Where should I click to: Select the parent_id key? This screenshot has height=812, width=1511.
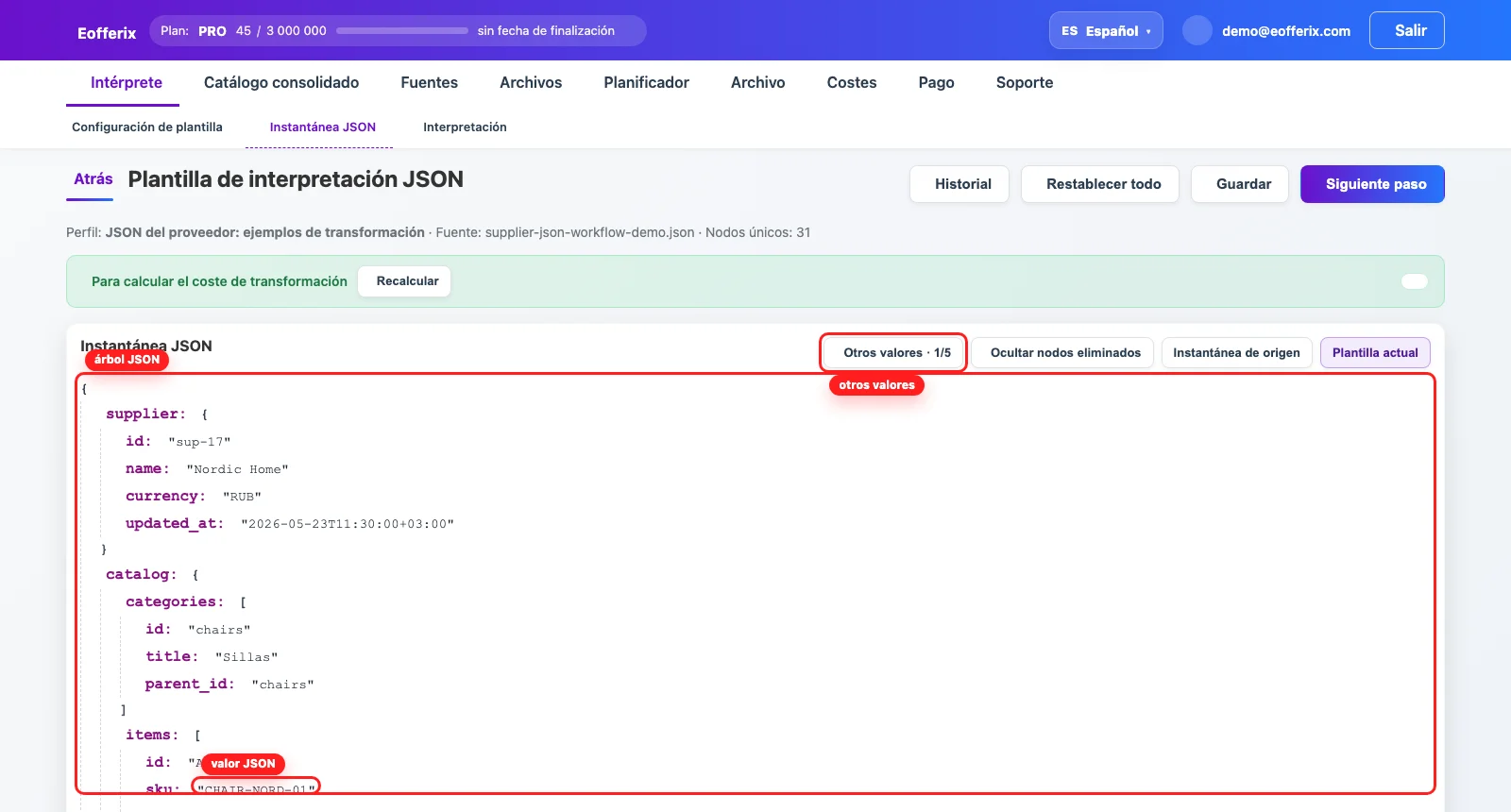pos(190,684)
